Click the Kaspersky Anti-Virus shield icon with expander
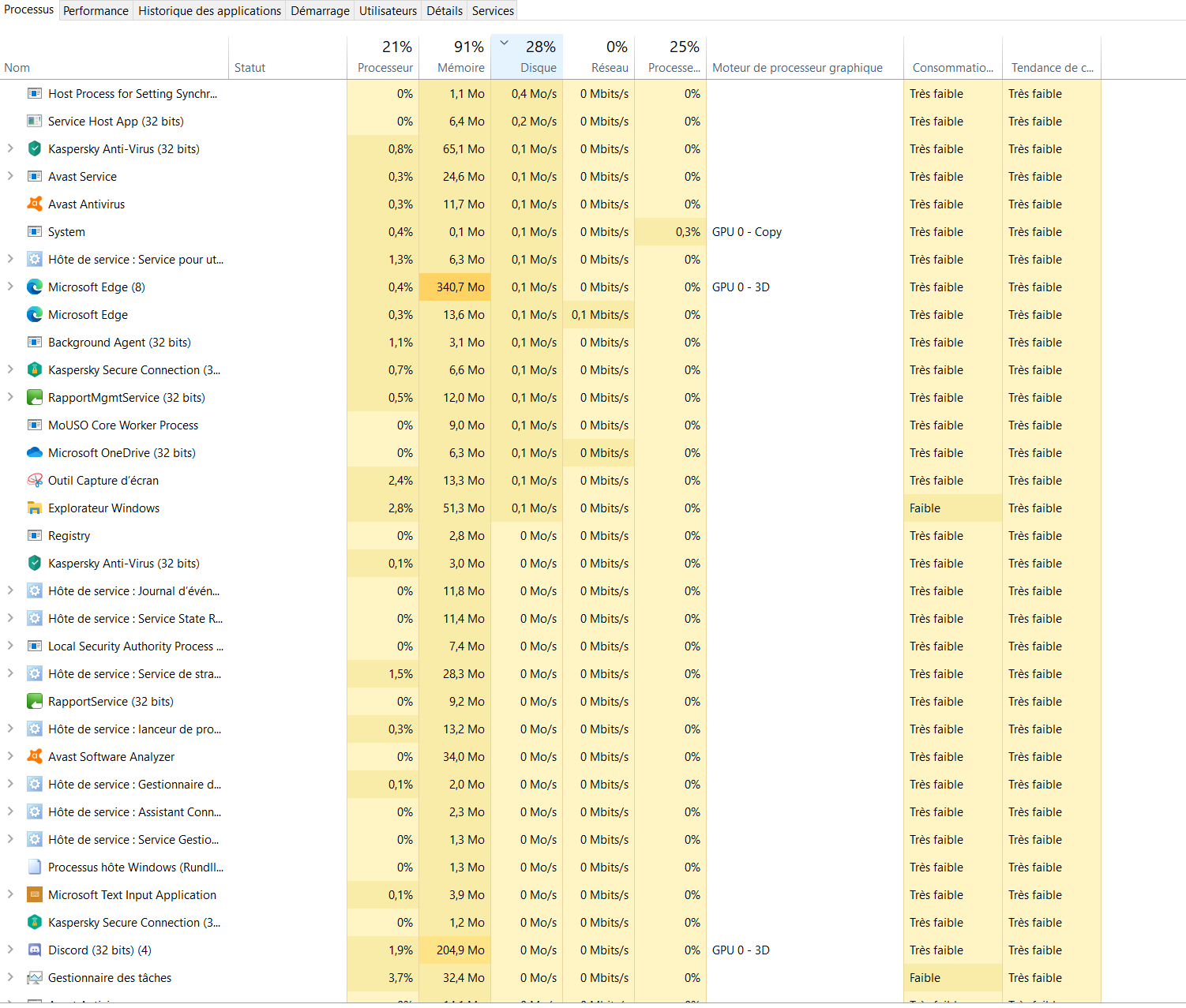The width and height of the screenshot is (1186, 1008). coord(35,148)
